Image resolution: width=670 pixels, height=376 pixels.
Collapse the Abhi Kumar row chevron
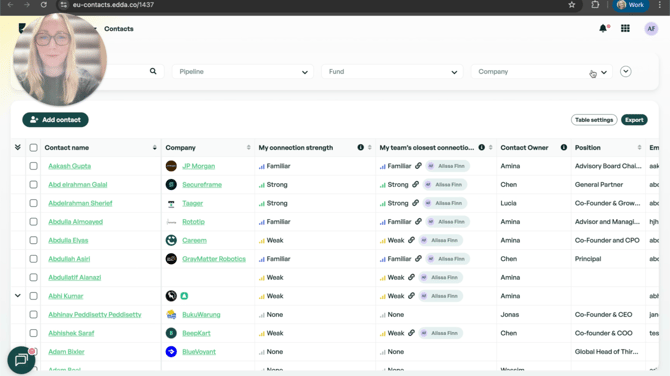(18, 296)
